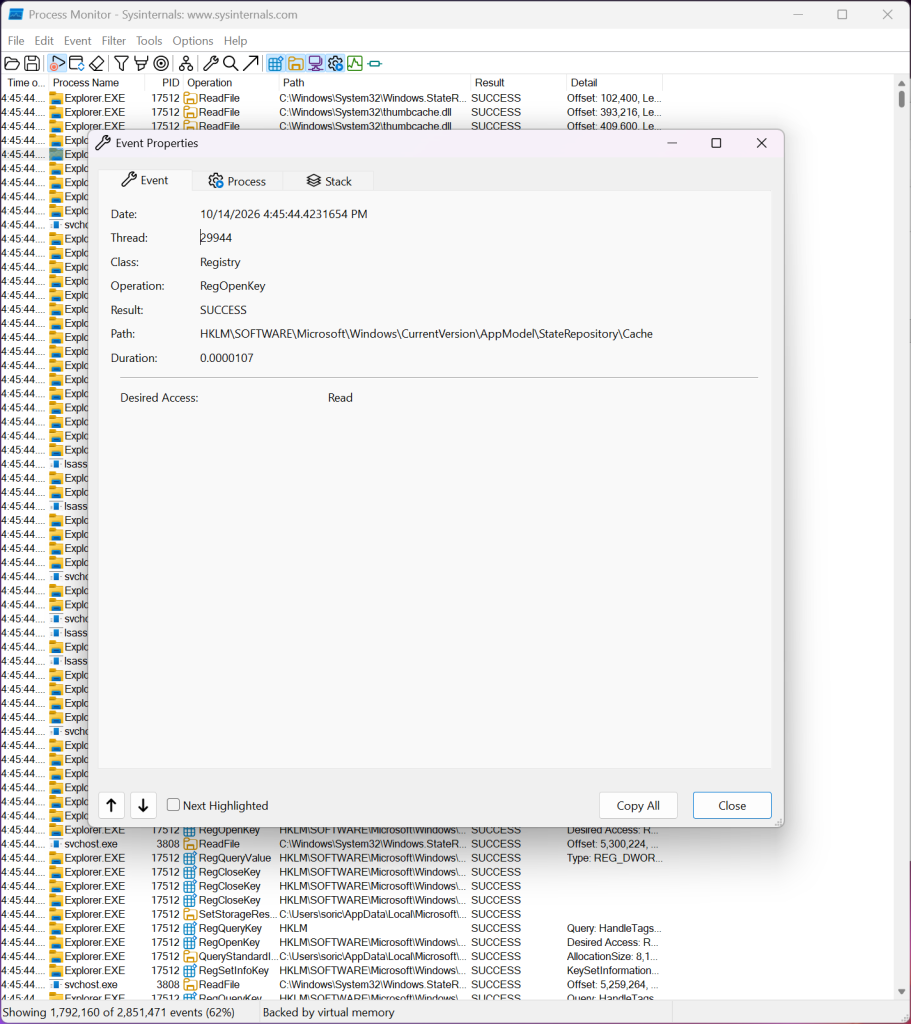
Task: Click the teal toolbar icon after profiling graph
Action: (374, 63)
